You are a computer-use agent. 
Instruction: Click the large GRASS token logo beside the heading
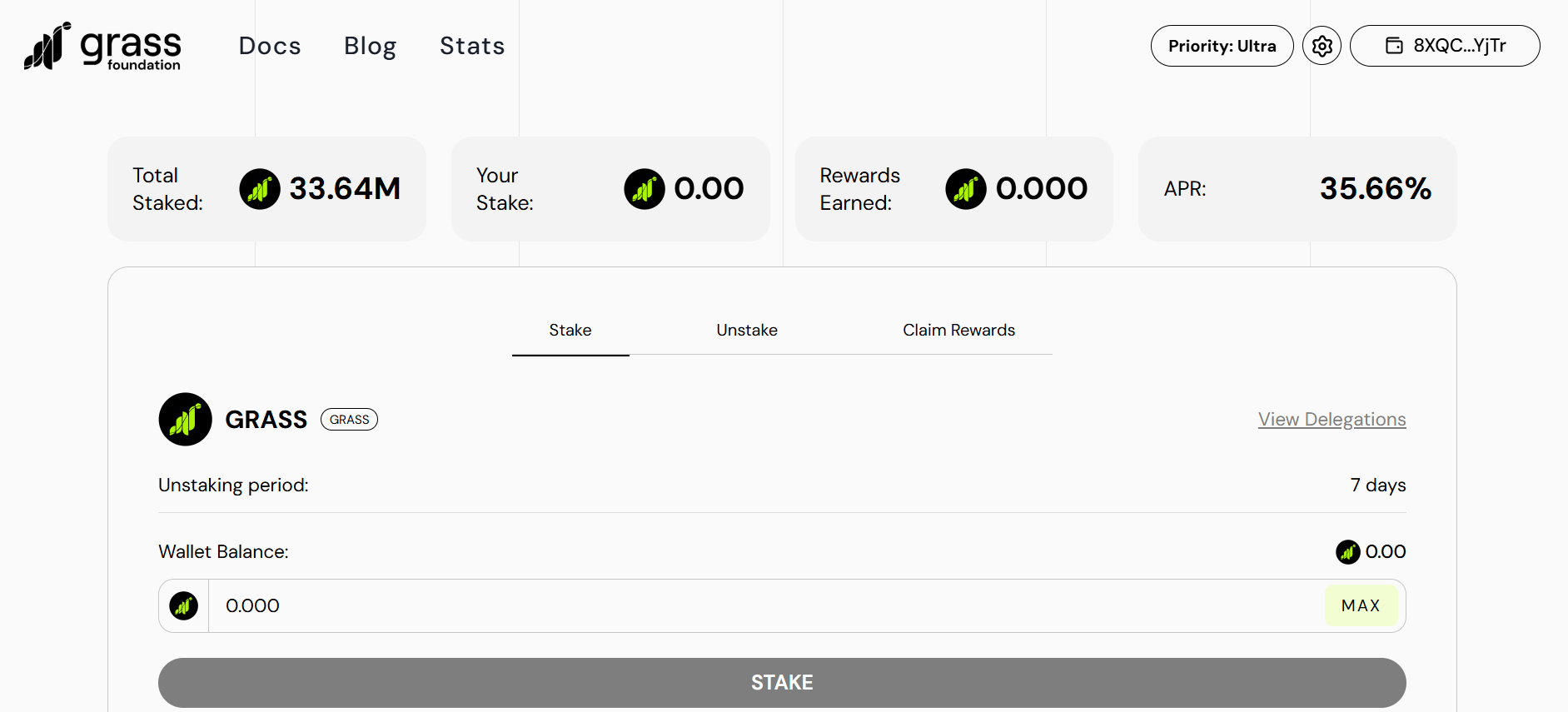pyautogui.click(x=185, y=419)
